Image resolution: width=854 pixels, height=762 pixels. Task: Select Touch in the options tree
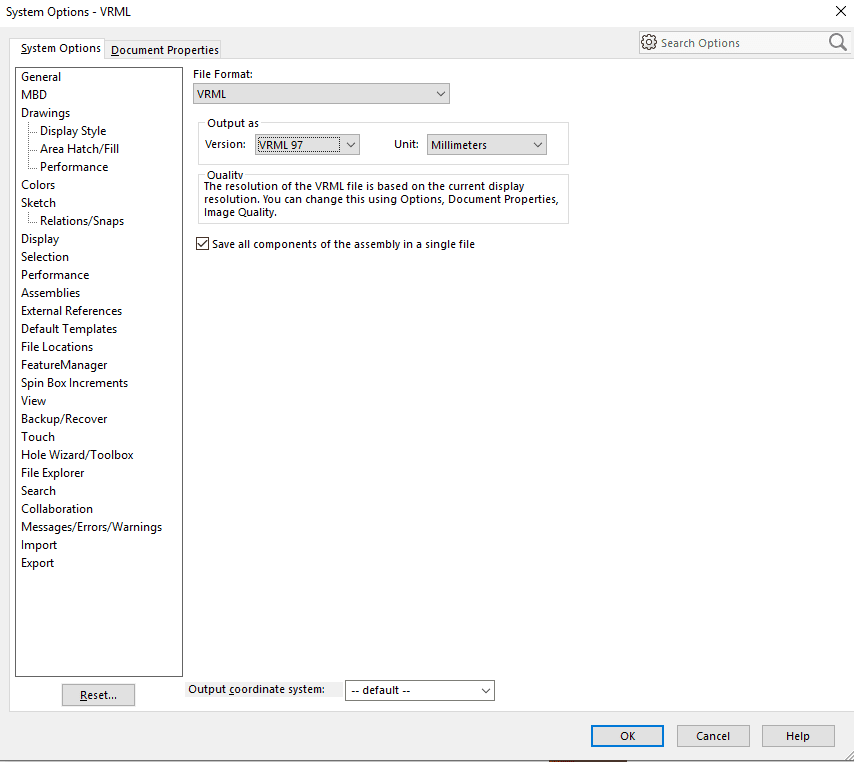click(38, 436)
